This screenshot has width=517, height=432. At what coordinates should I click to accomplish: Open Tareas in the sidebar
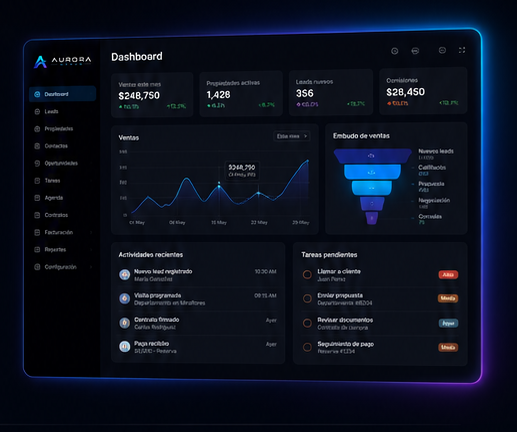pyautogui.click(x=52, y=180)
